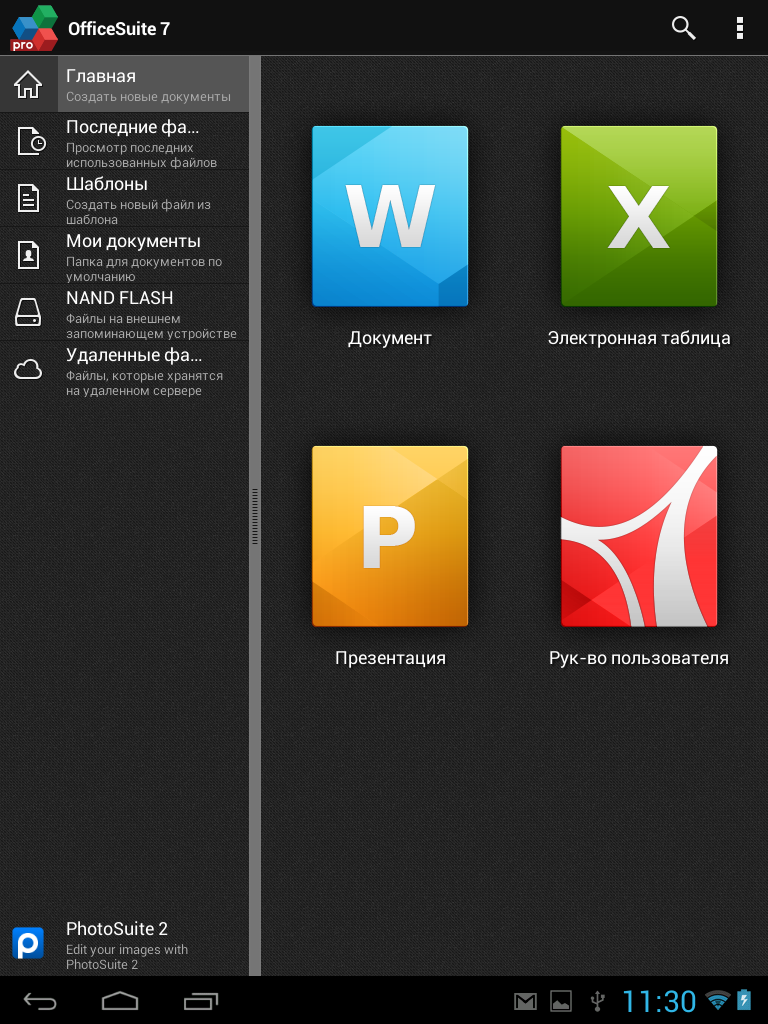The height and width of the screenshot is (1024, 768).
Task: Click 'Создать новый файл из шаблона' text
Action: [138, 212]
